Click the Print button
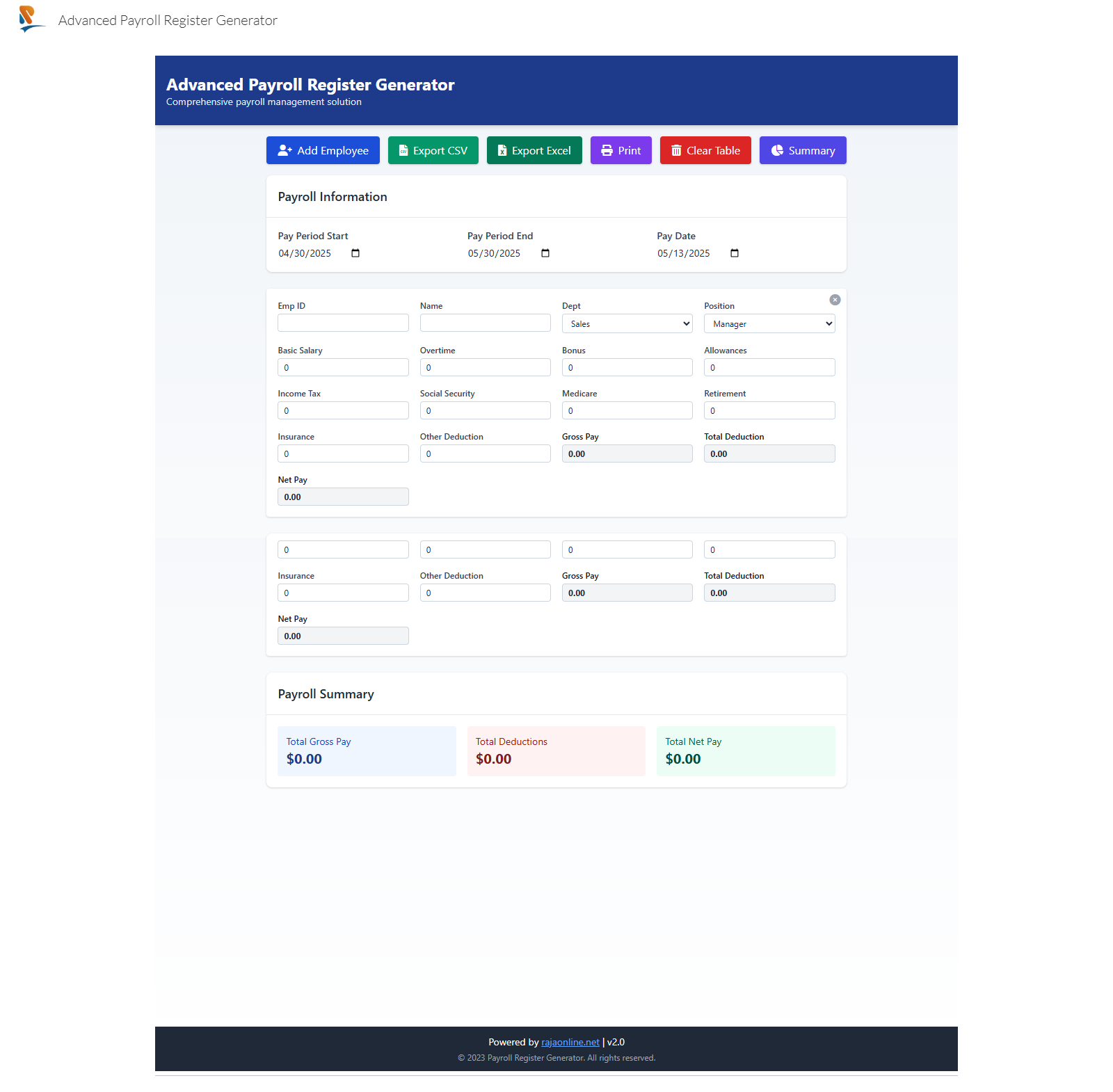 click(x=621, y=150)
